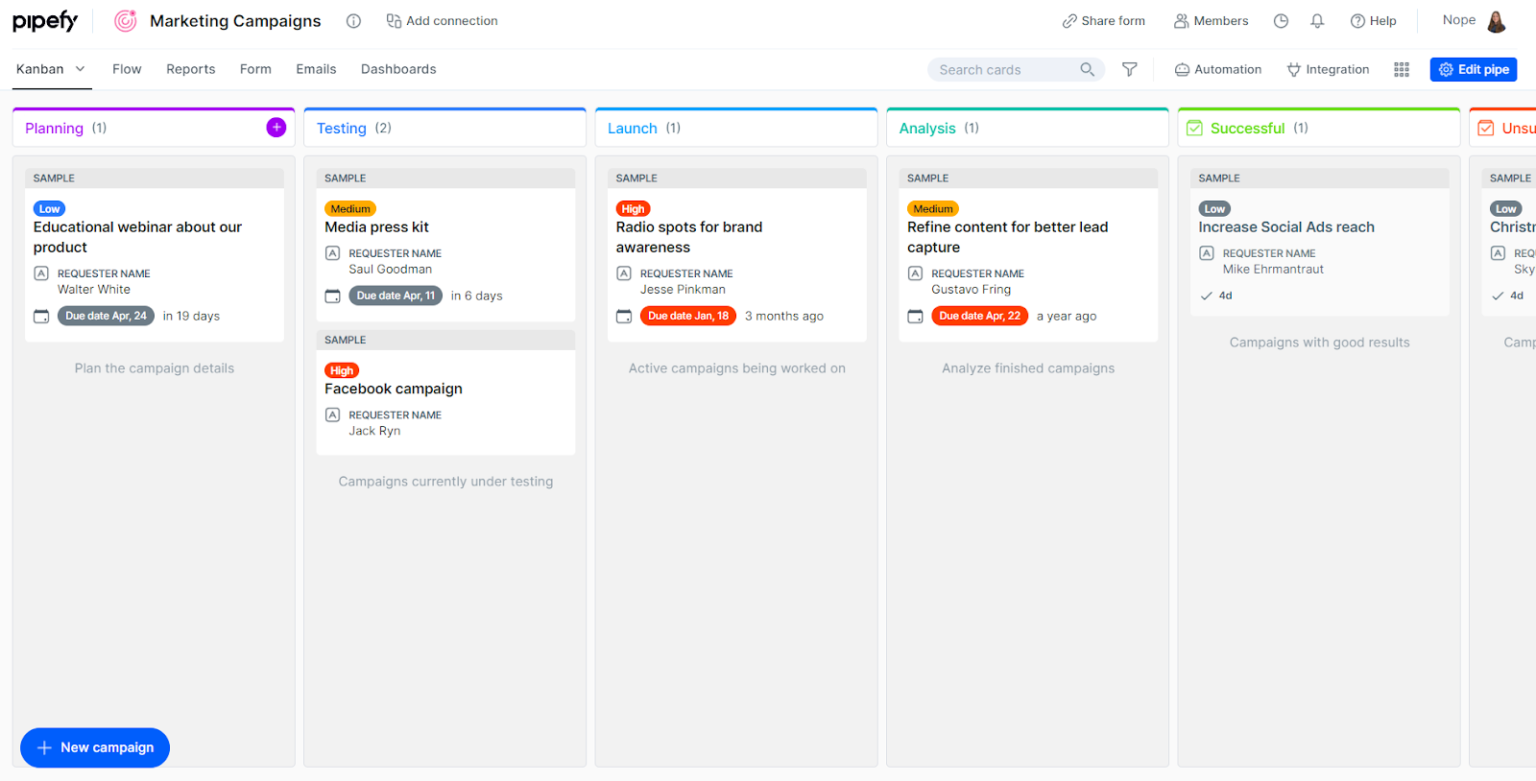Open Share form link
This screenshot has width=1536, height=781.
point(1103,20)
